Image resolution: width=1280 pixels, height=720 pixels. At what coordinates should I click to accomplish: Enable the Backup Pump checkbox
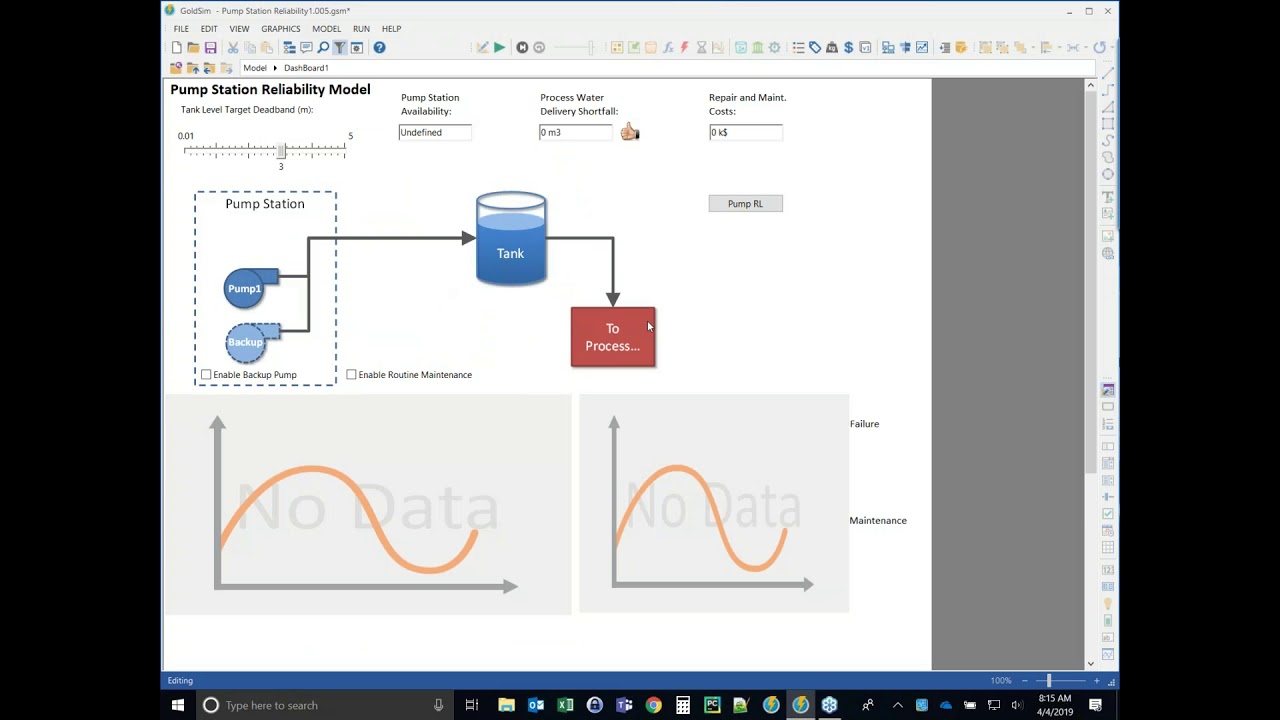pyautogui.click(x=206, y=375)
